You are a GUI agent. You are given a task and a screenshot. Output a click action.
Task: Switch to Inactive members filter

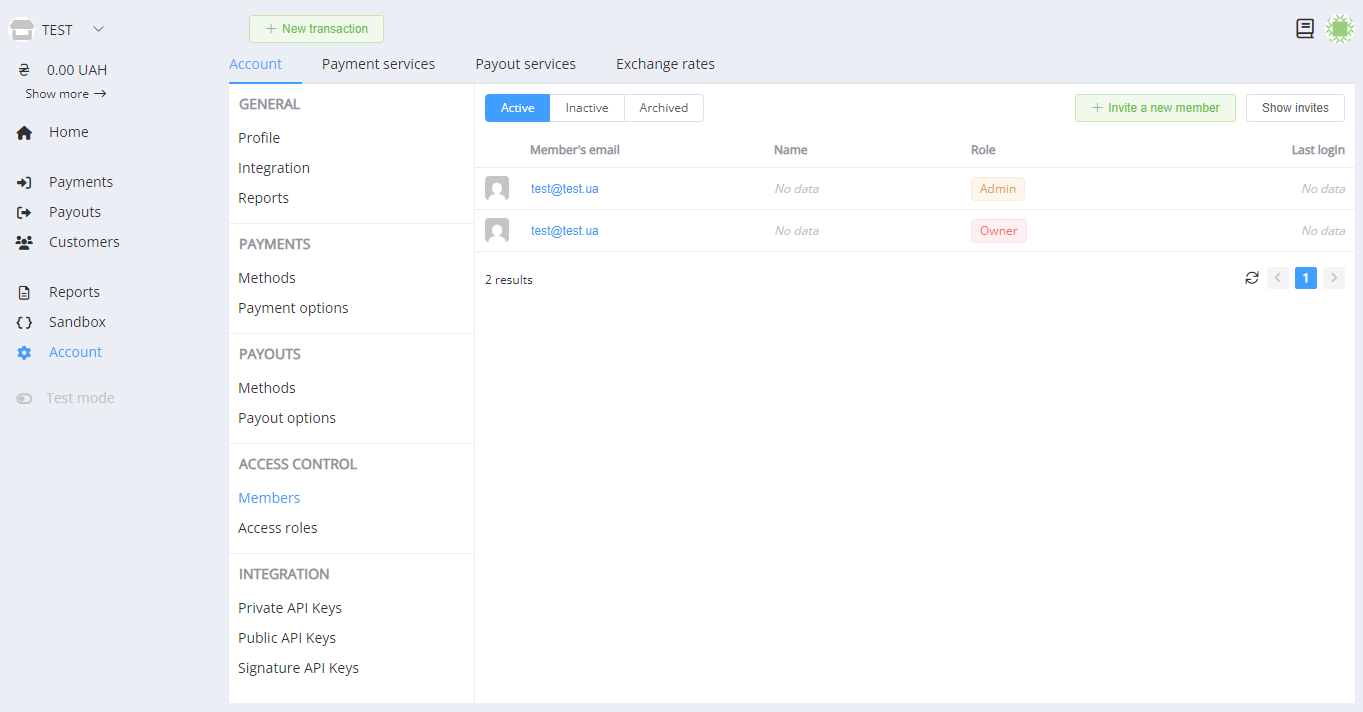point(586,108)
